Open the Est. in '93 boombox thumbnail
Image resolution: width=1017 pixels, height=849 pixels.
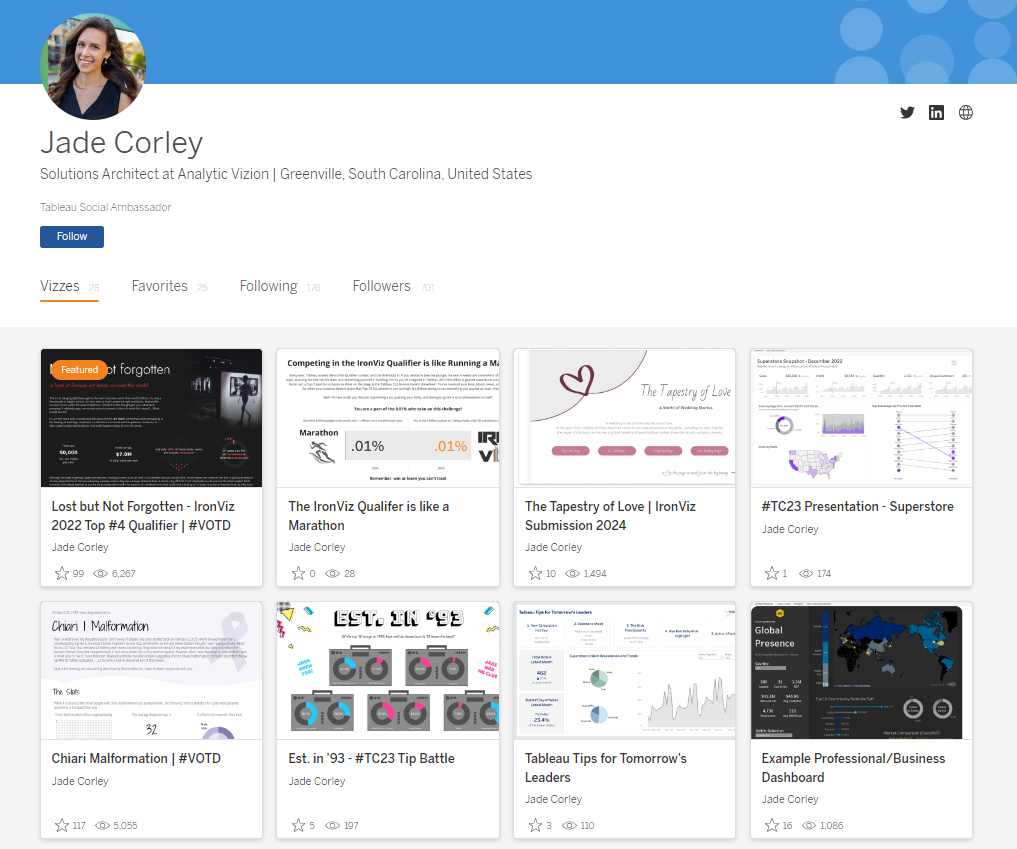click(387, 670)
